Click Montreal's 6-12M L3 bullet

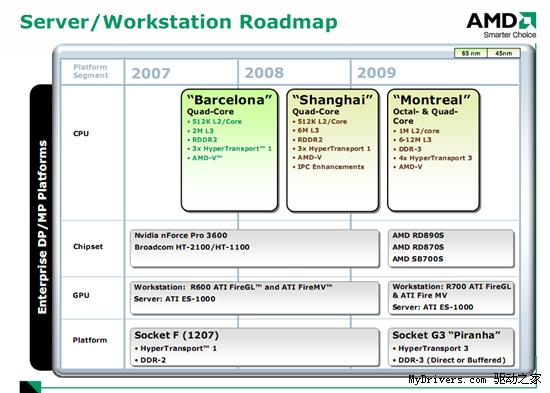tap(412, 140)
